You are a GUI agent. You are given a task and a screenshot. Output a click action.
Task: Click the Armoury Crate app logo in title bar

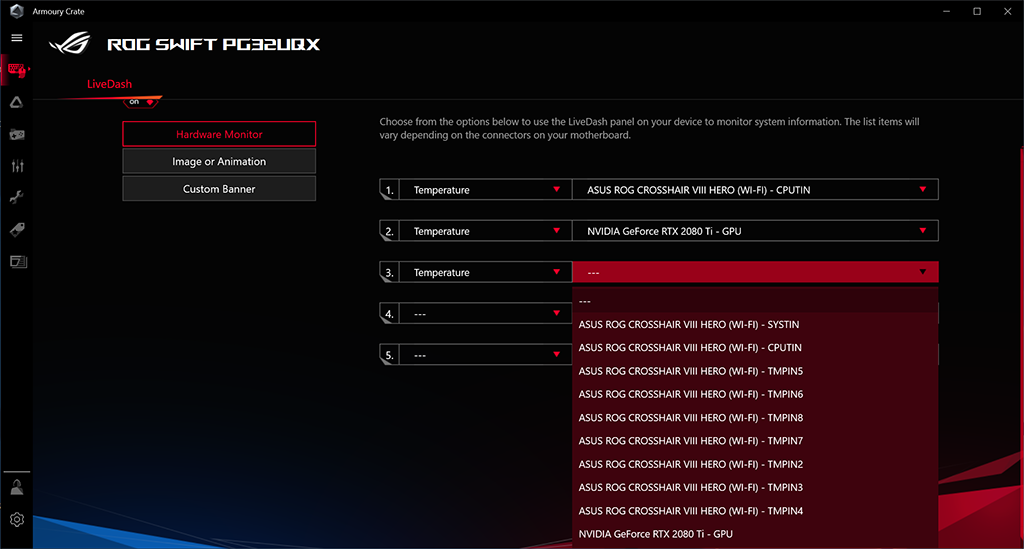click(16, 11)
